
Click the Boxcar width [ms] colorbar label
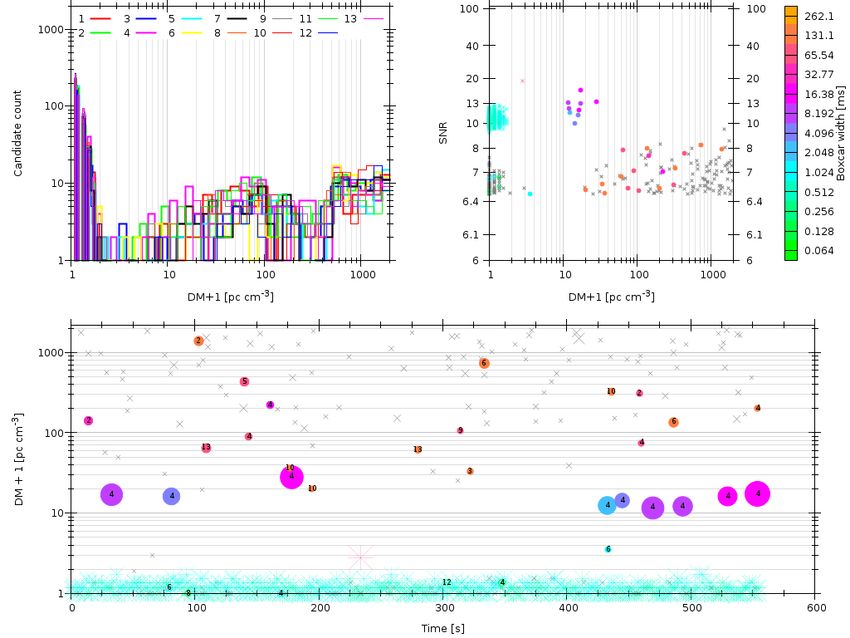click(840, 133)
